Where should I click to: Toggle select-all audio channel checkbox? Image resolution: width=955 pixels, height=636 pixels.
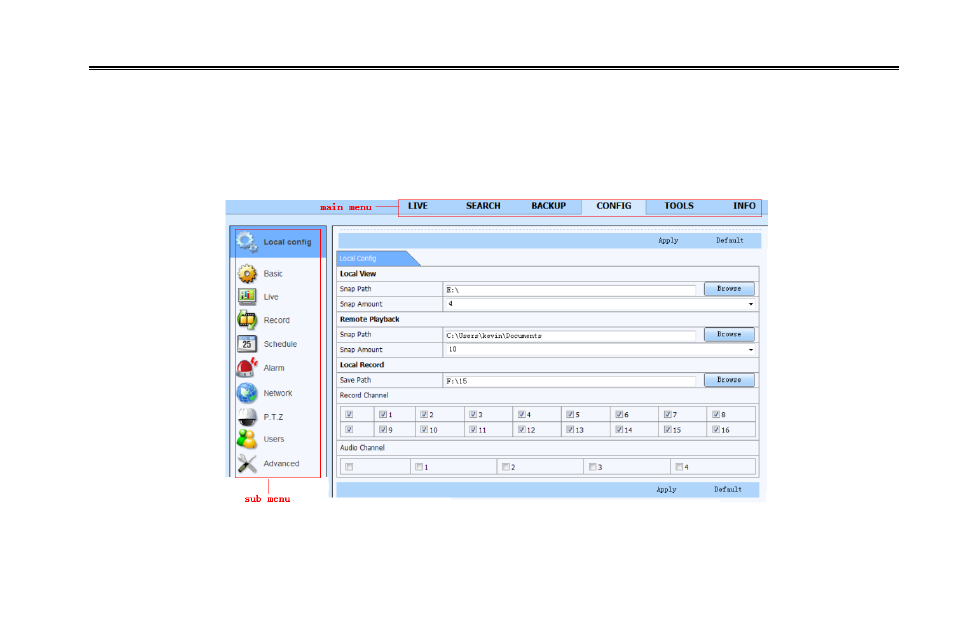click(x=349, y=467)
